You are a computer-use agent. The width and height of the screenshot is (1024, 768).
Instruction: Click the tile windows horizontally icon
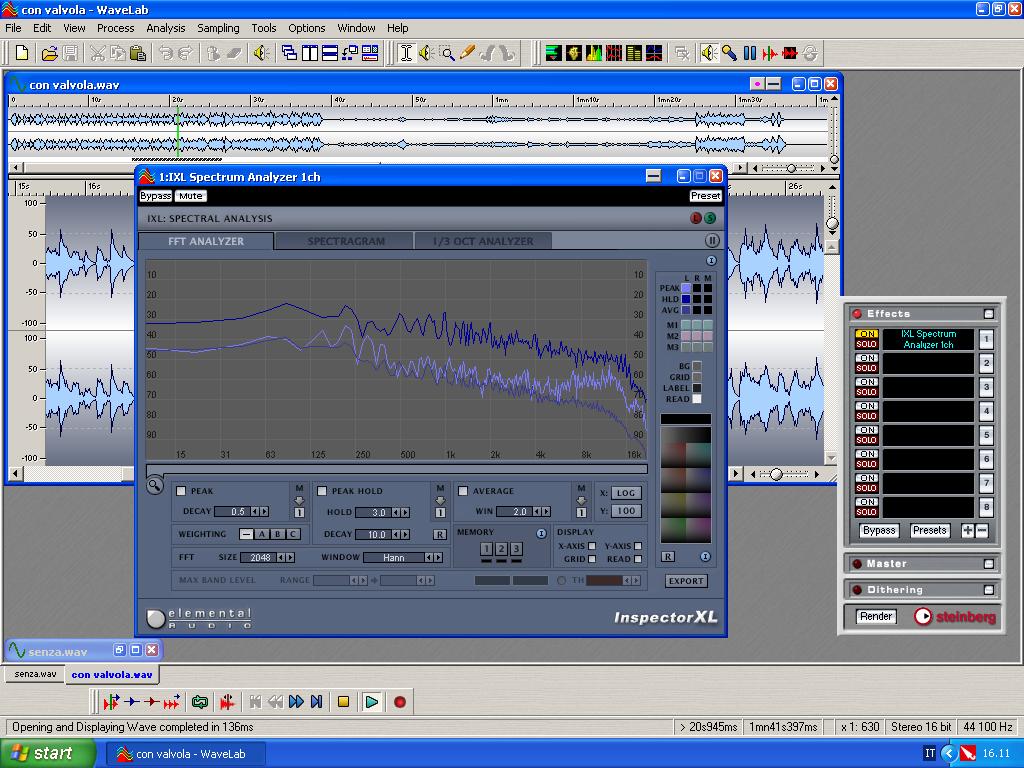pyautogui.click(x=330, y=53)
